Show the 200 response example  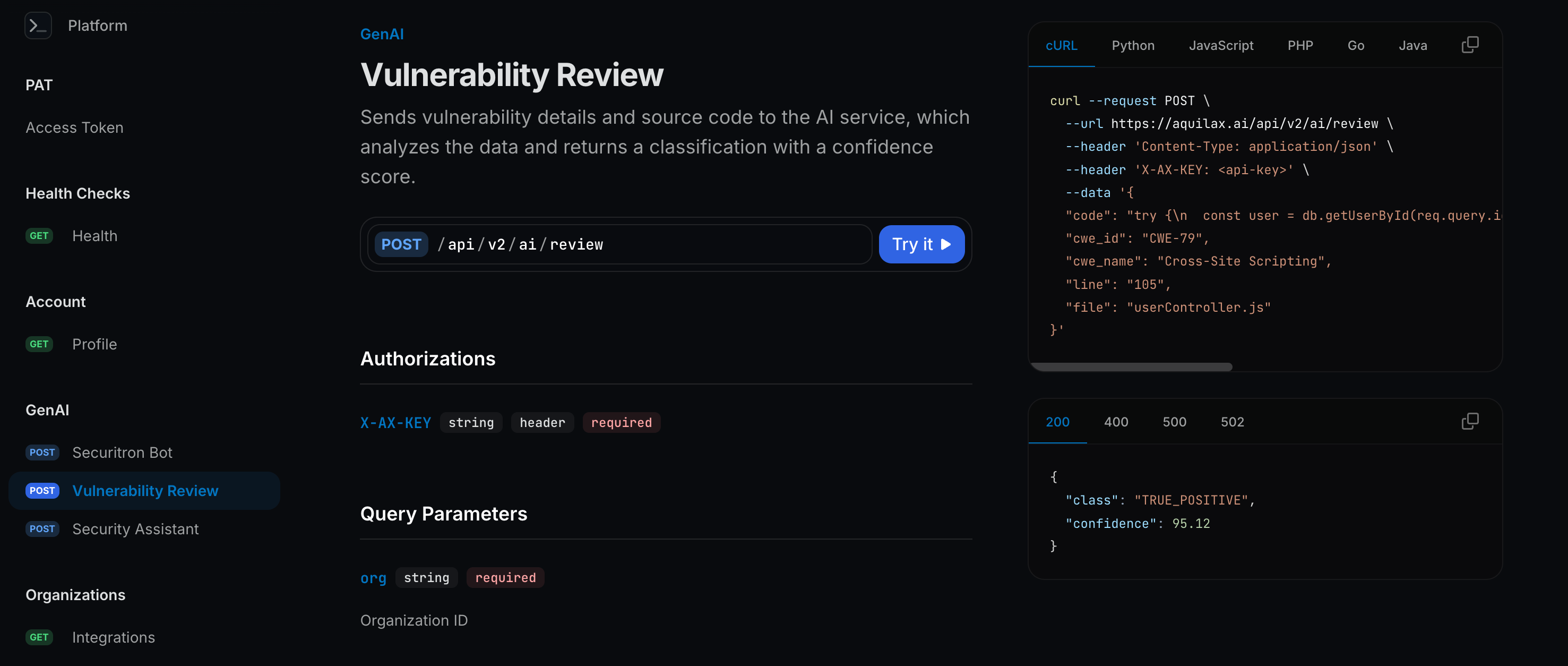1057,422
